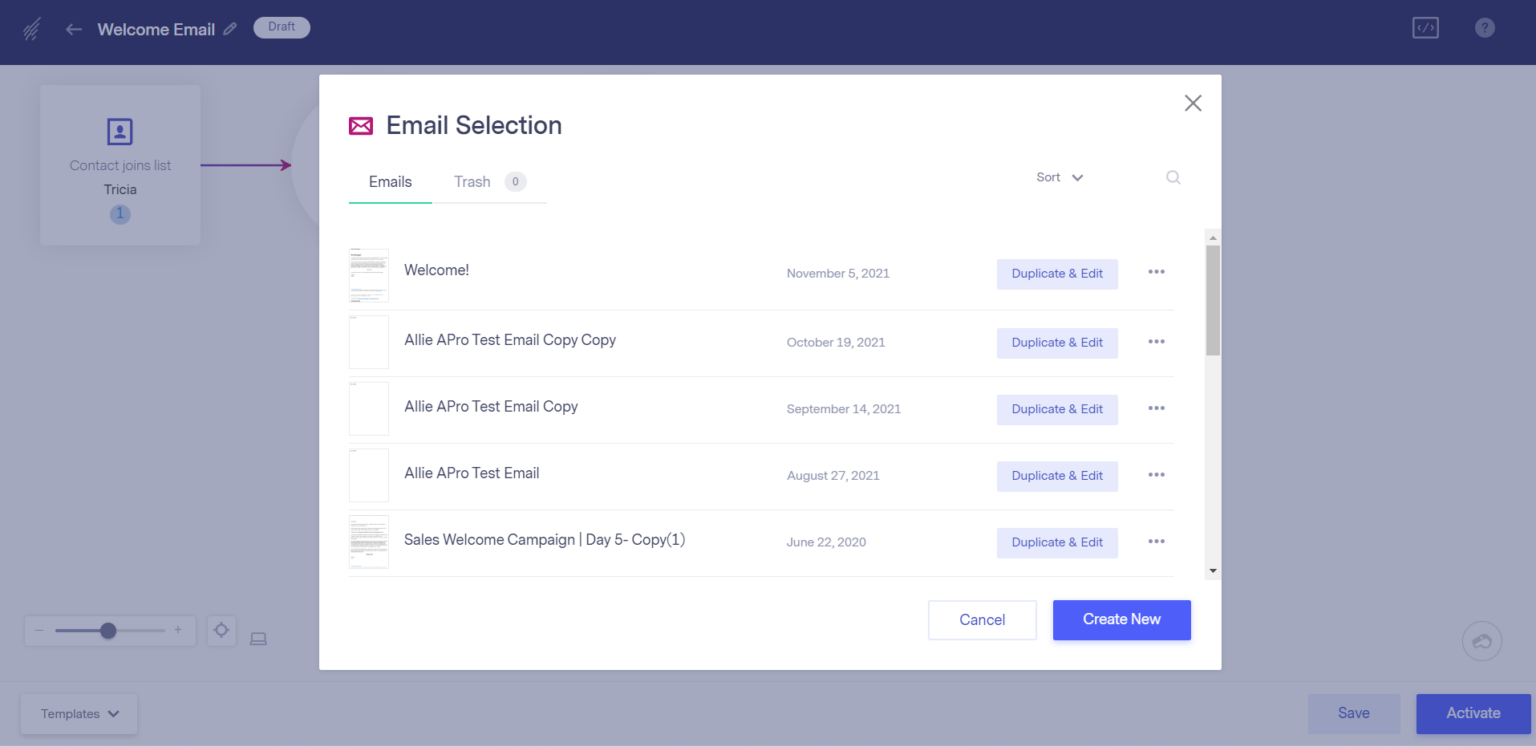Click the plus icon to zoom in
The width and height of the screenshot is (1536, 747).
[x=178, y=630]
